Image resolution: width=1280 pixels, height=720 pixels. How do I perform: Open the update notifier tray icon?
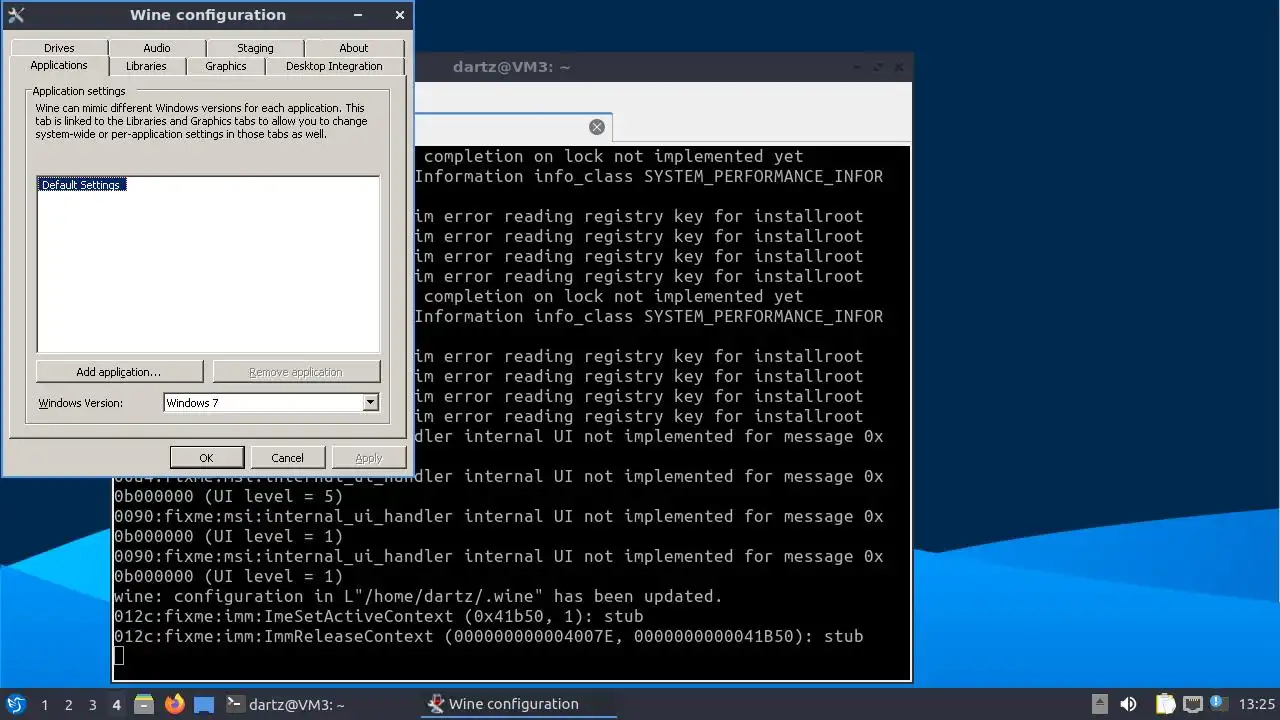[x=1219, y=703]
